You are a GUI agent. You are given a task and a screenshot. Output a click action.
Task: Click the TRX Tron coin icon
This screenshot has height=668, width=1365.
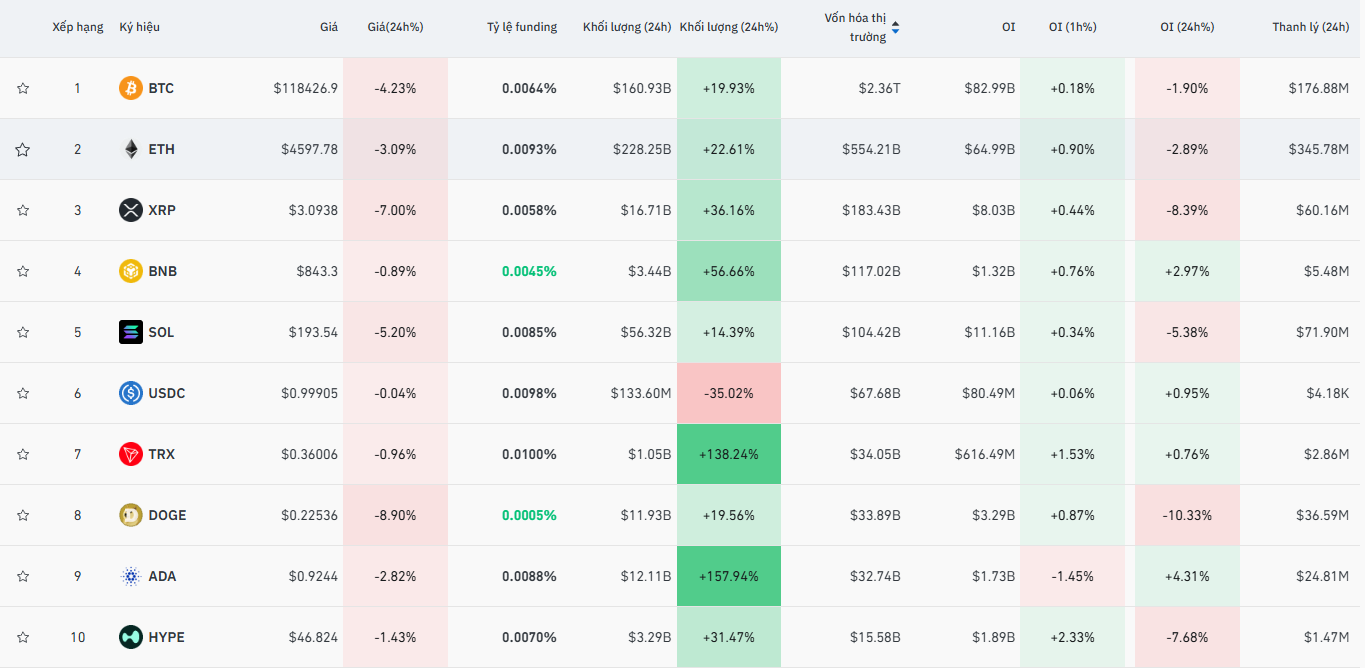point(131,454)
